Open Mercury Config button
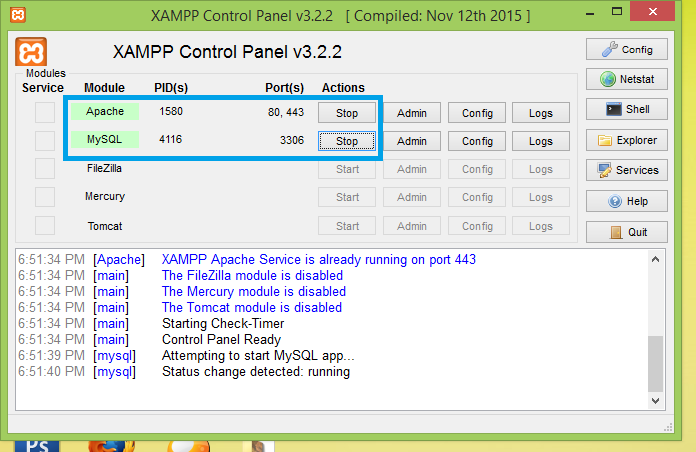The width and height of the screenshot is (696, 452). (x=477, y=197)
